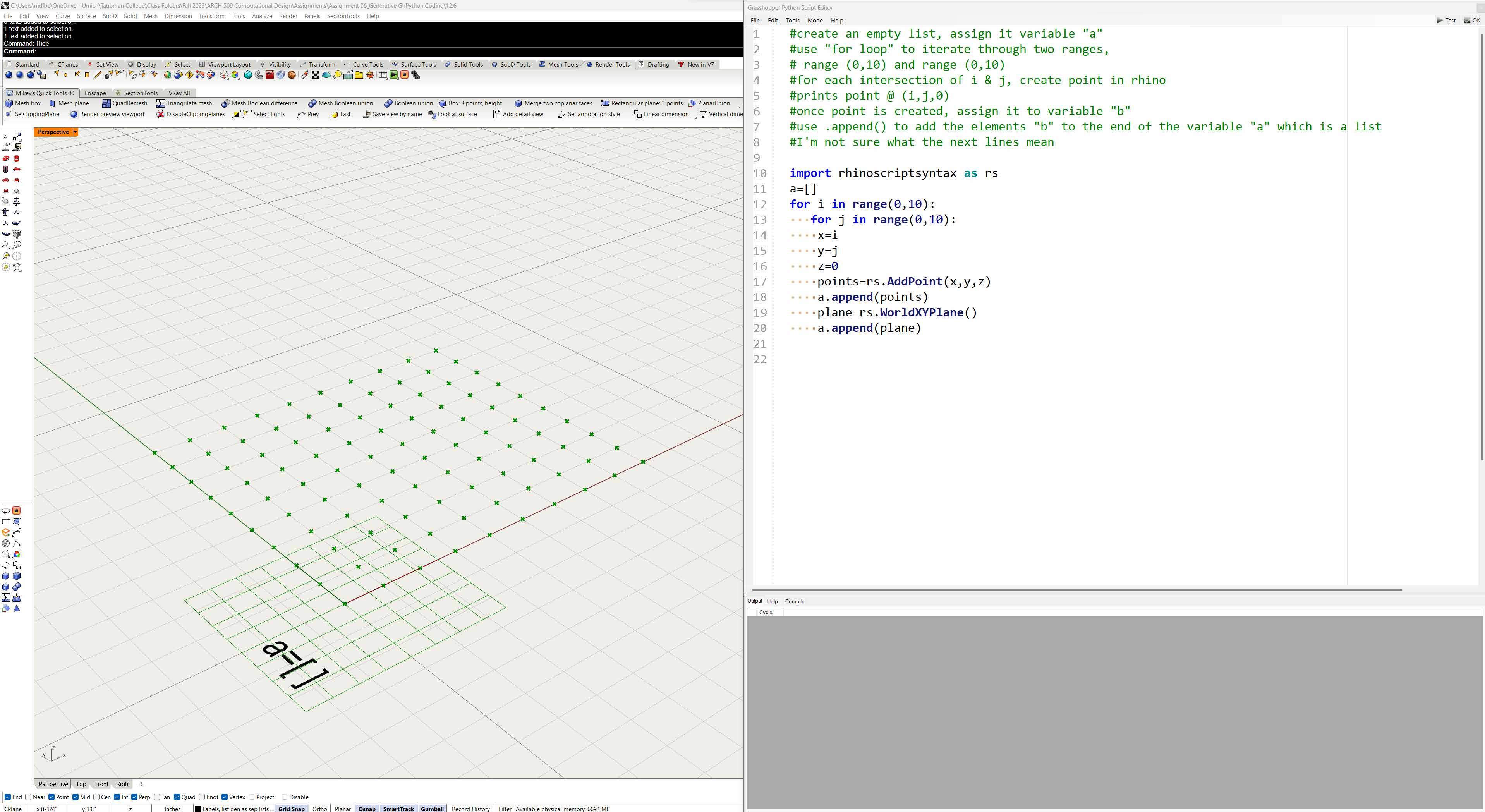This screenshot has height=812, width=1485.
Task: Open the Mode menu in script editor
Action: point(815,20)
